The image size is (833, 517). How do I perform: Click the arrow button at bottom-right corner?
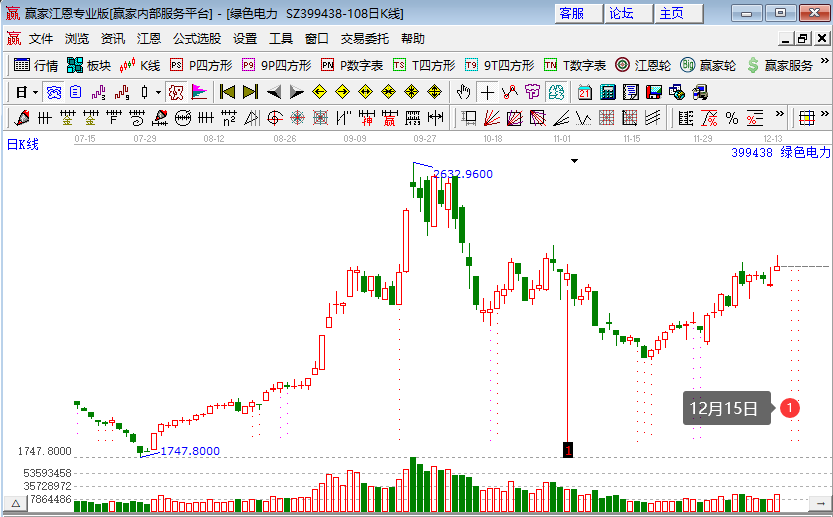coord(819,504)
